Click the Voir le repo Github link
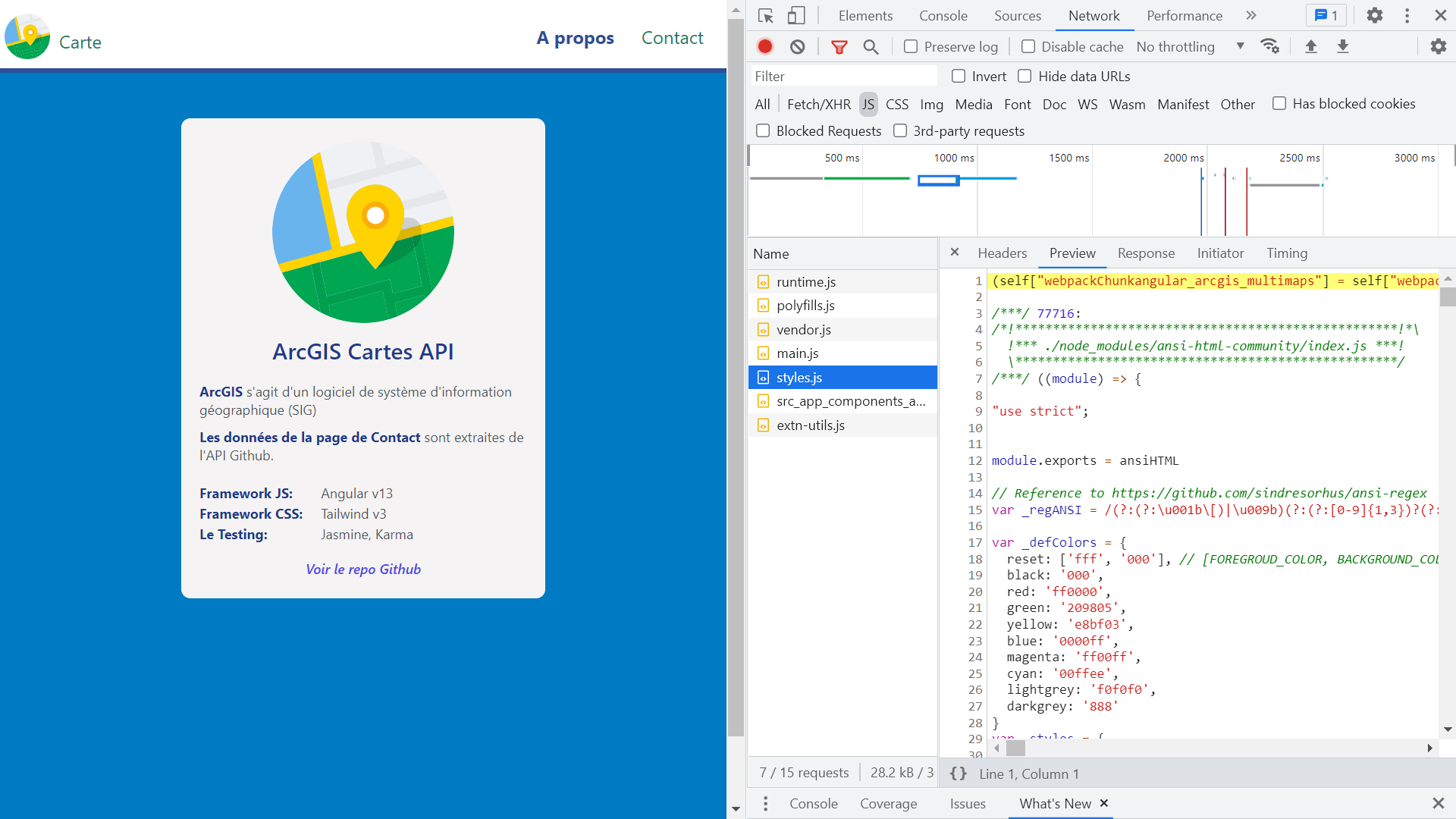The width and height of the screenshot is (1456, 819). pyautogui.click(x=363, y=570)
